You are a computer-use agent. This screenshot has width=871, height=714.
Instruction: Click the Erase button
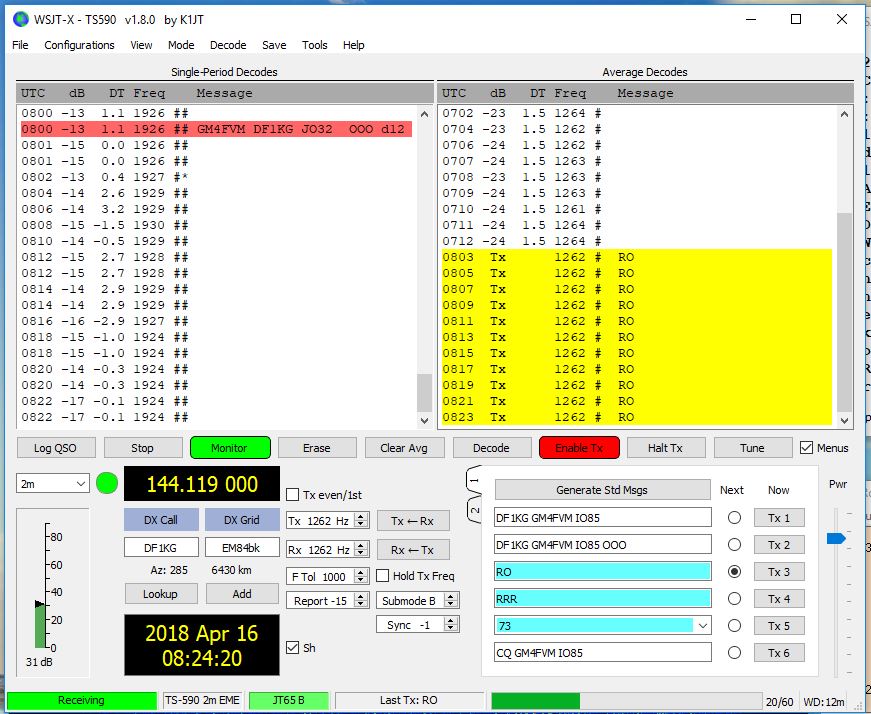(317, 448)
